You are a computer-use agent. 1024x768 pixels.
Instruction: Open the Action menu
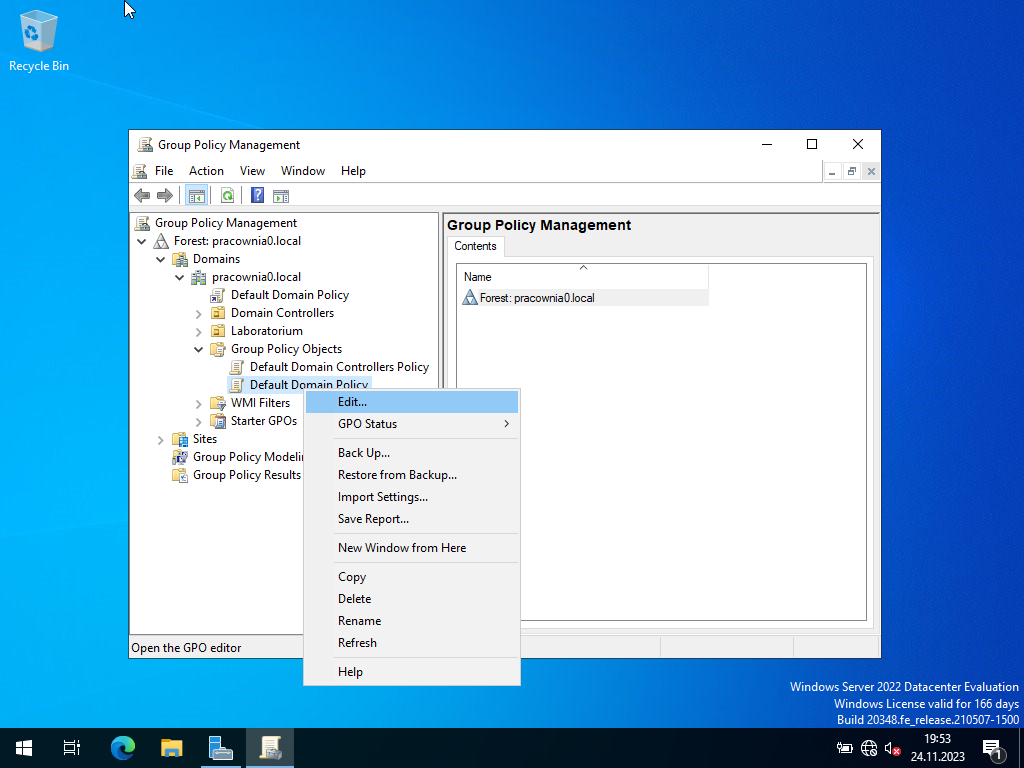(206, 171)
